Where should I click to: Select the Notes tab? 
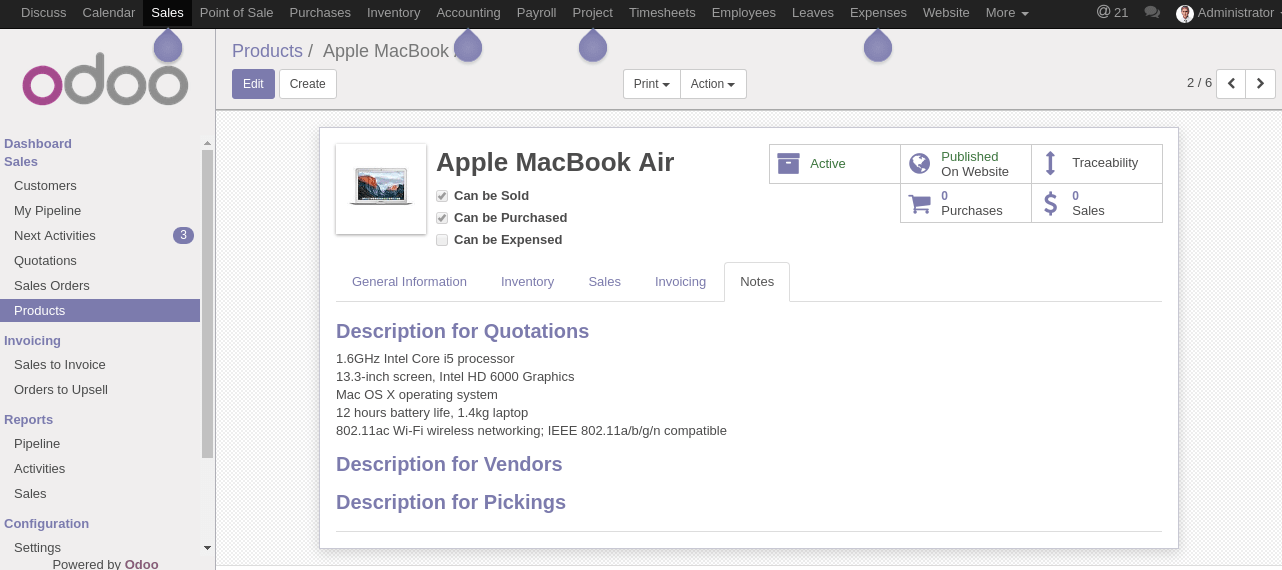757,282
